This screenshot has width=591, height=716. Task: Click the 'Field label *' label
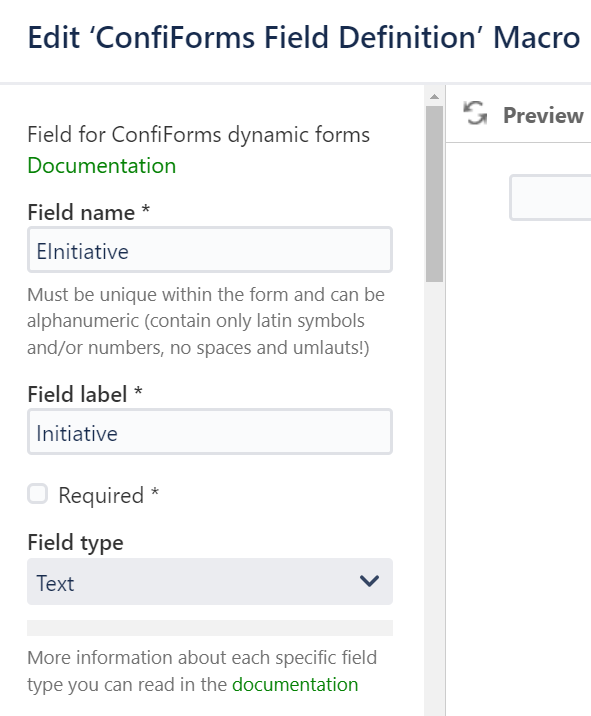tap(85, 394)
